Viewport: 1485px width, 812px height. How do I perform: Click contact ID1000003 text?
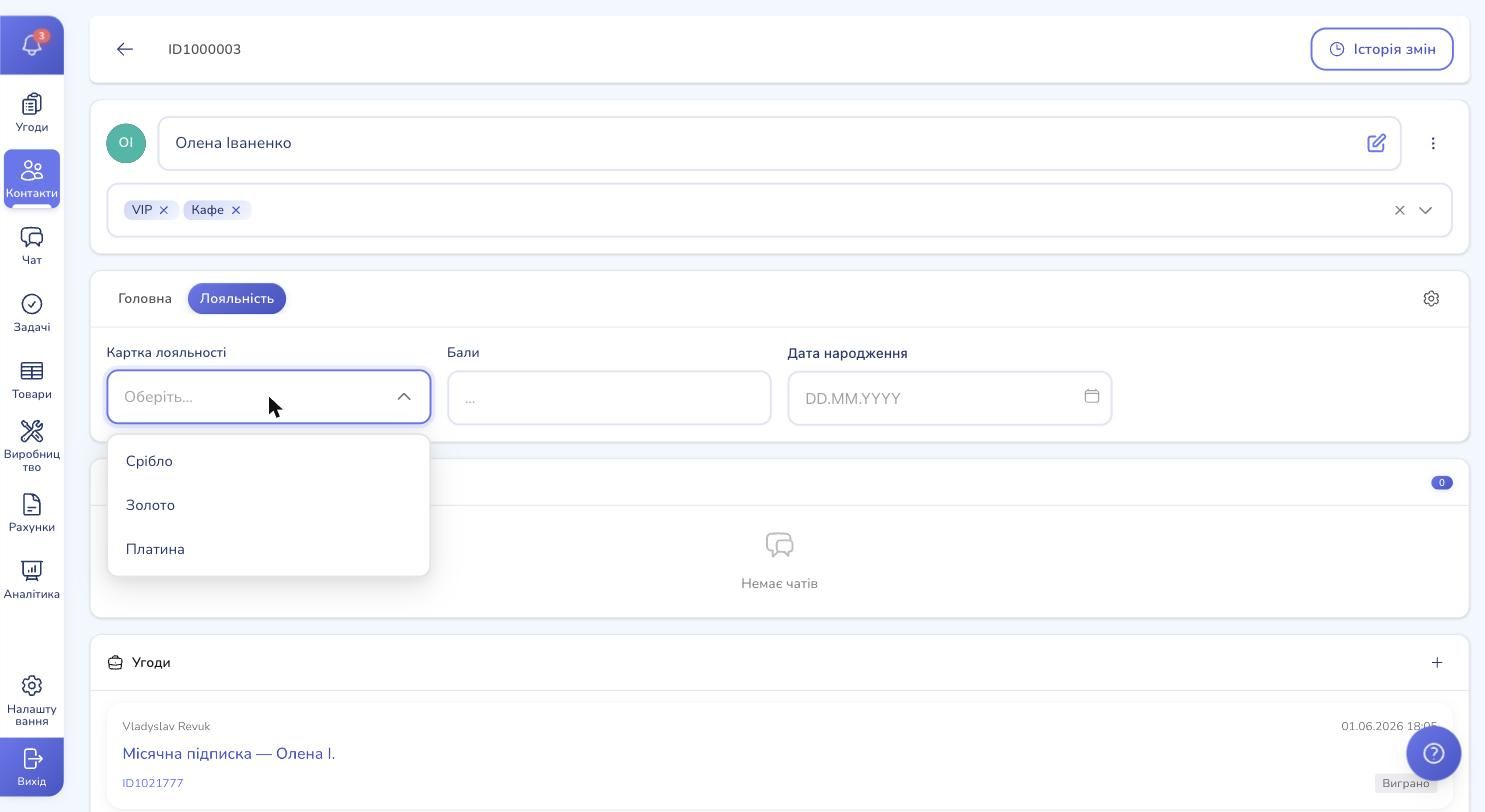205,49
